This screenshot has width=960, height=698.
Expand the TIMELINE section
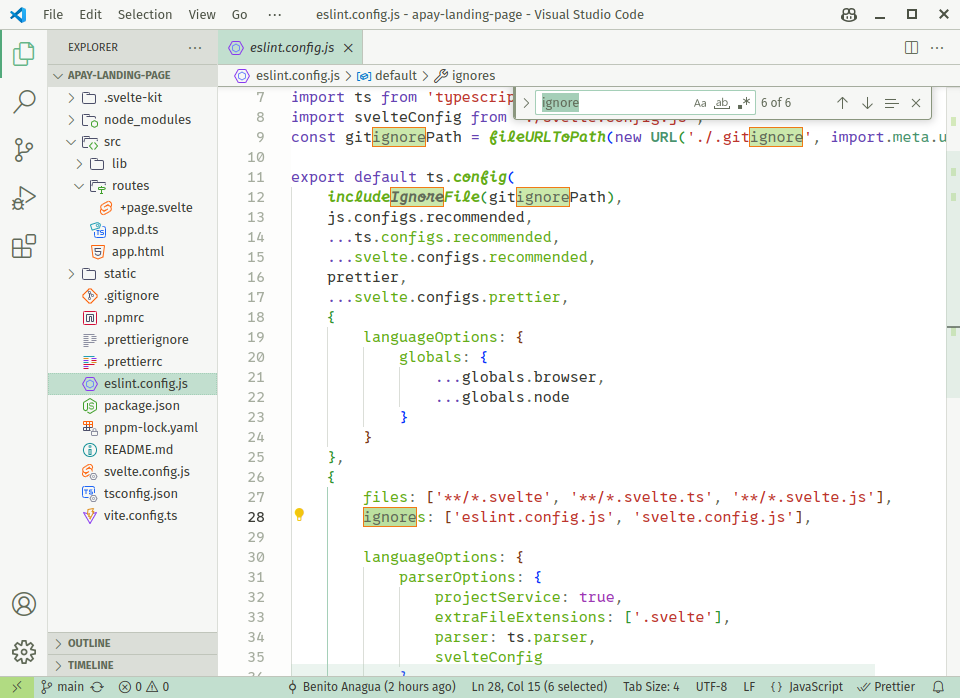coord(132,666)
